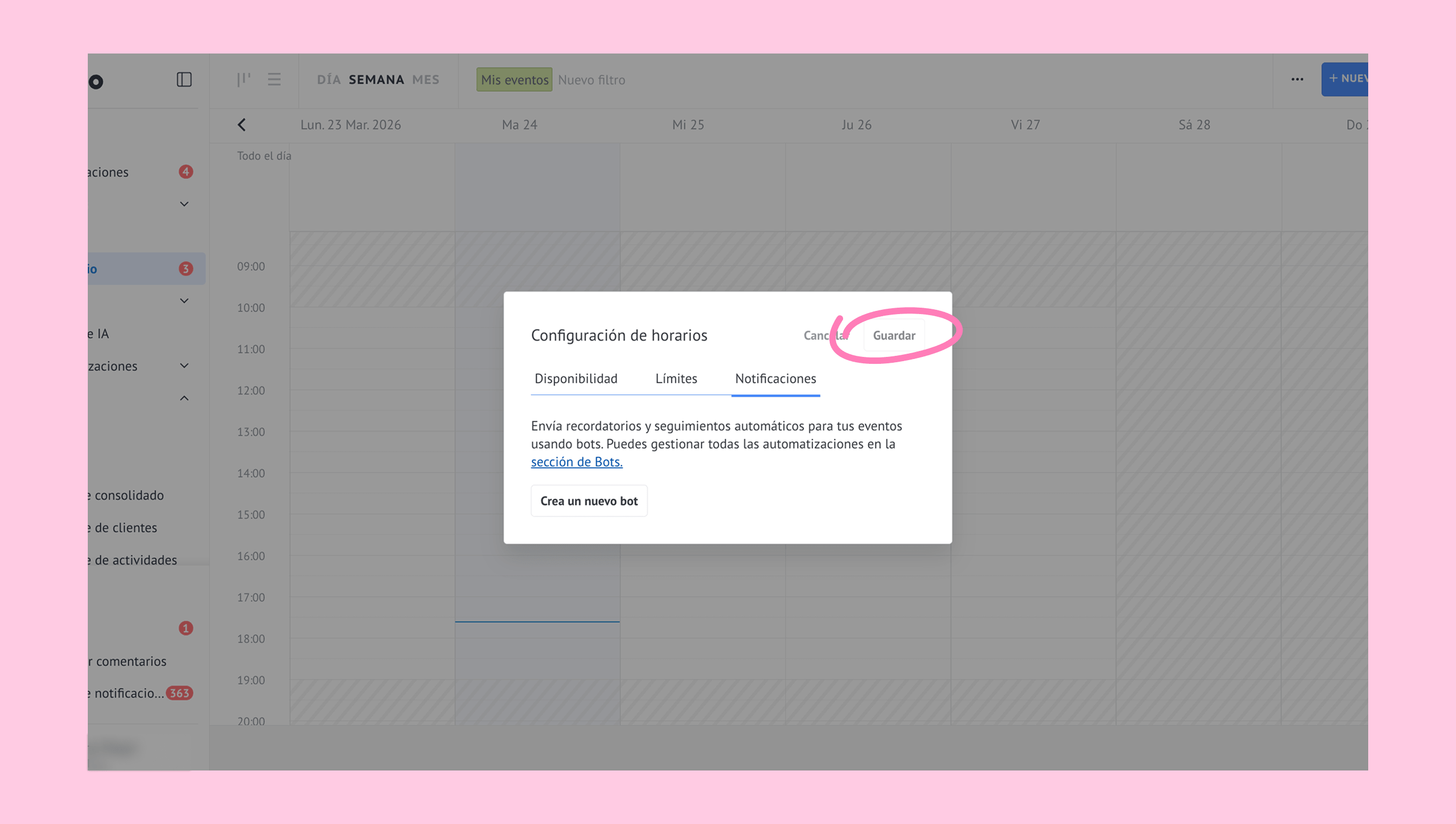Screen dimensions: 1456x824
Task: Click the red 363 notifications badge
Action: (179, 693)
